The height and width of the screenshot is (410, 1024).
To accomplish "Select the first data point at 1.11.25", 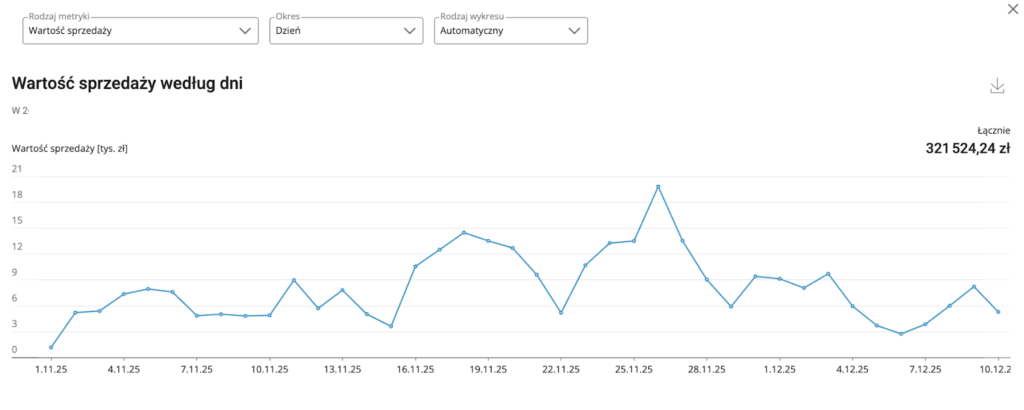I will pos(51,347).
